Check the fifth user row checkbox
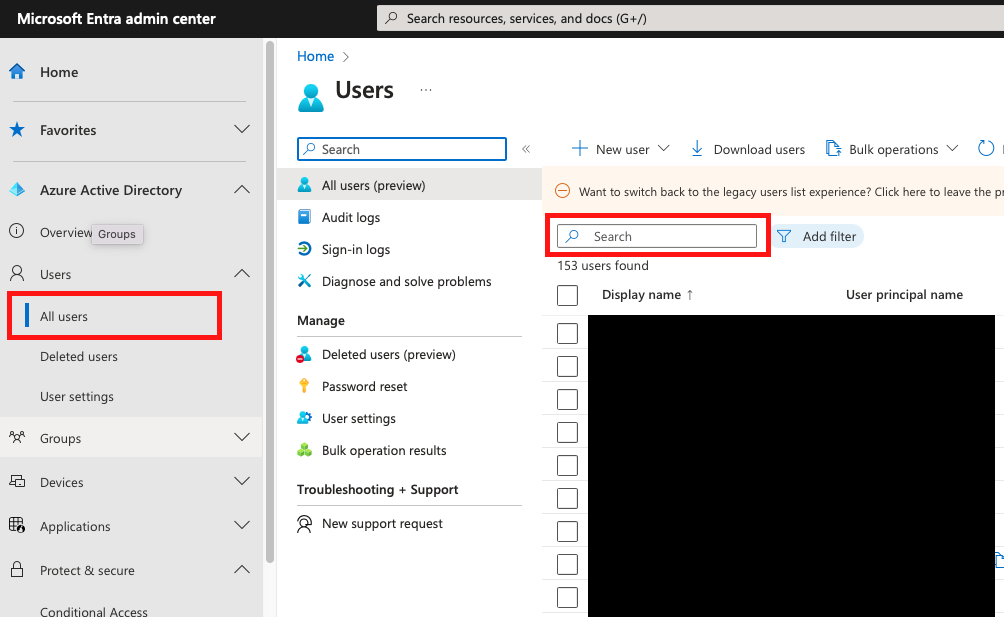Screen dimensions: 1004x617 [567, 465]
